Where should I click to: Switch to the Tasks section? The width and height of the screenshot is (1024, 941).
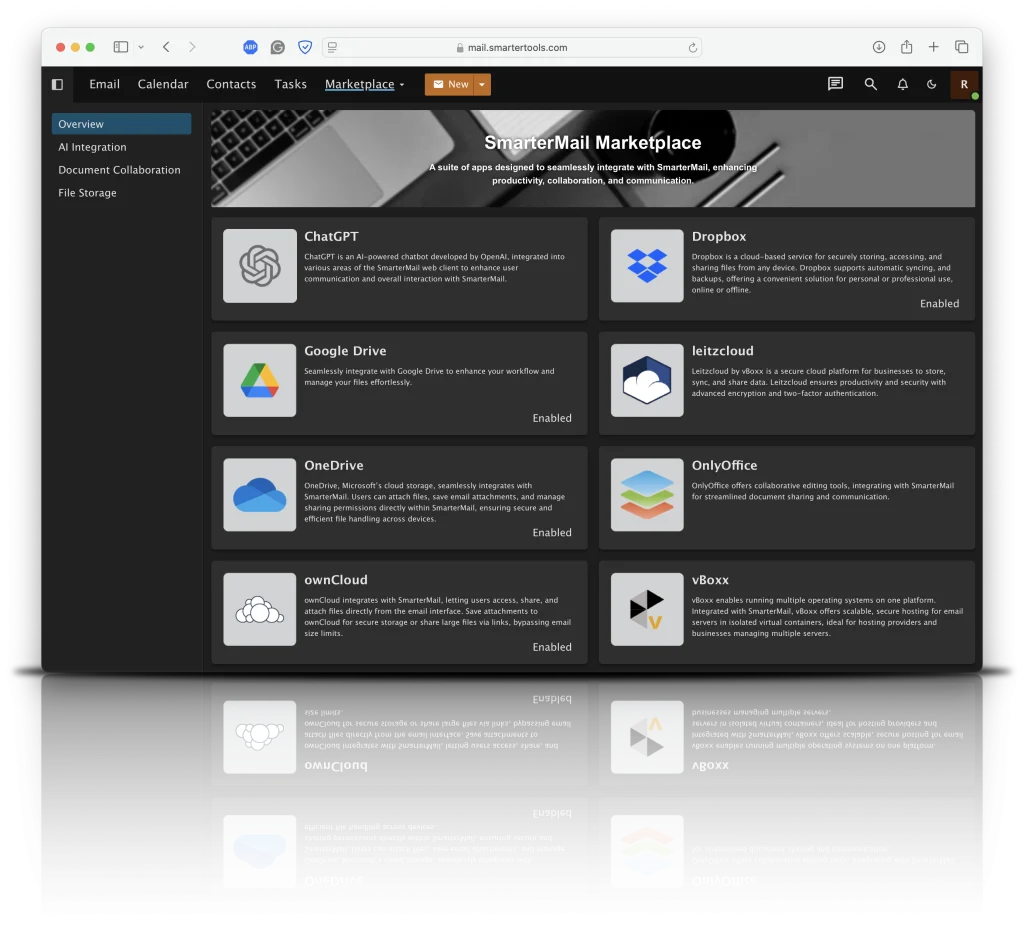click(291, 84)
